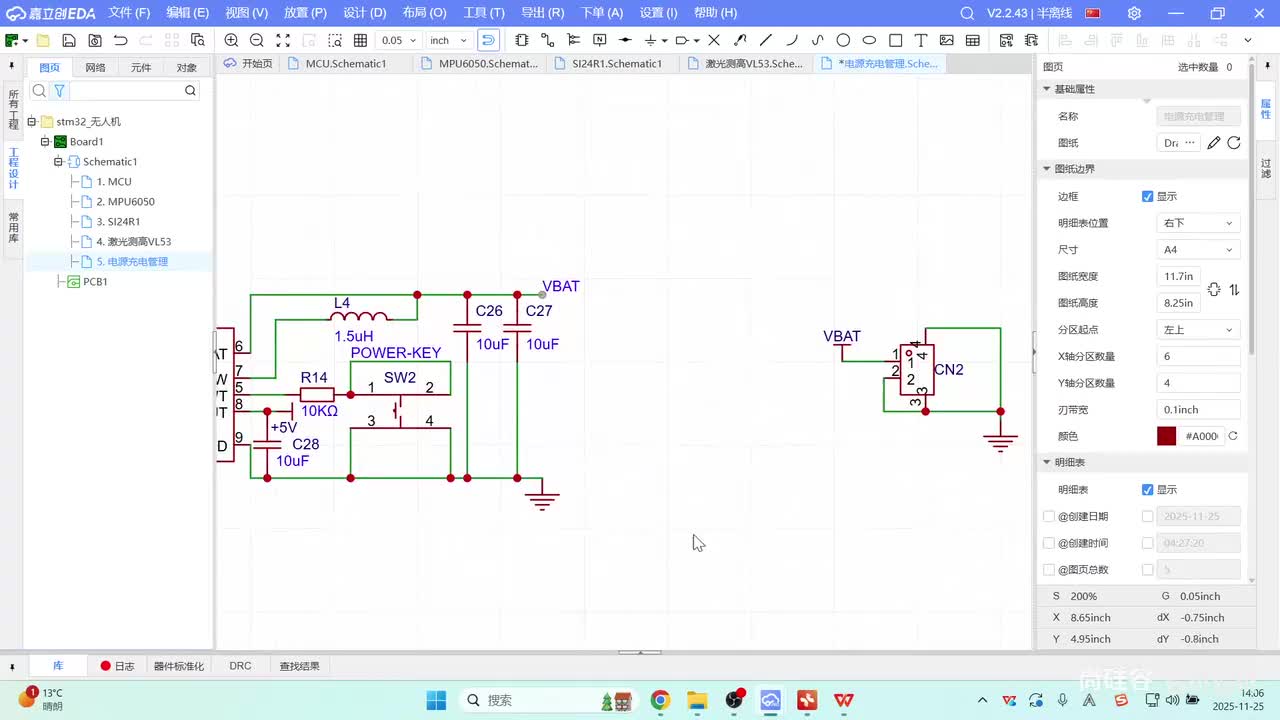Swap sheet width and height arrows icon
Screen dimensions: 1280x720
tap(1234, 289)
